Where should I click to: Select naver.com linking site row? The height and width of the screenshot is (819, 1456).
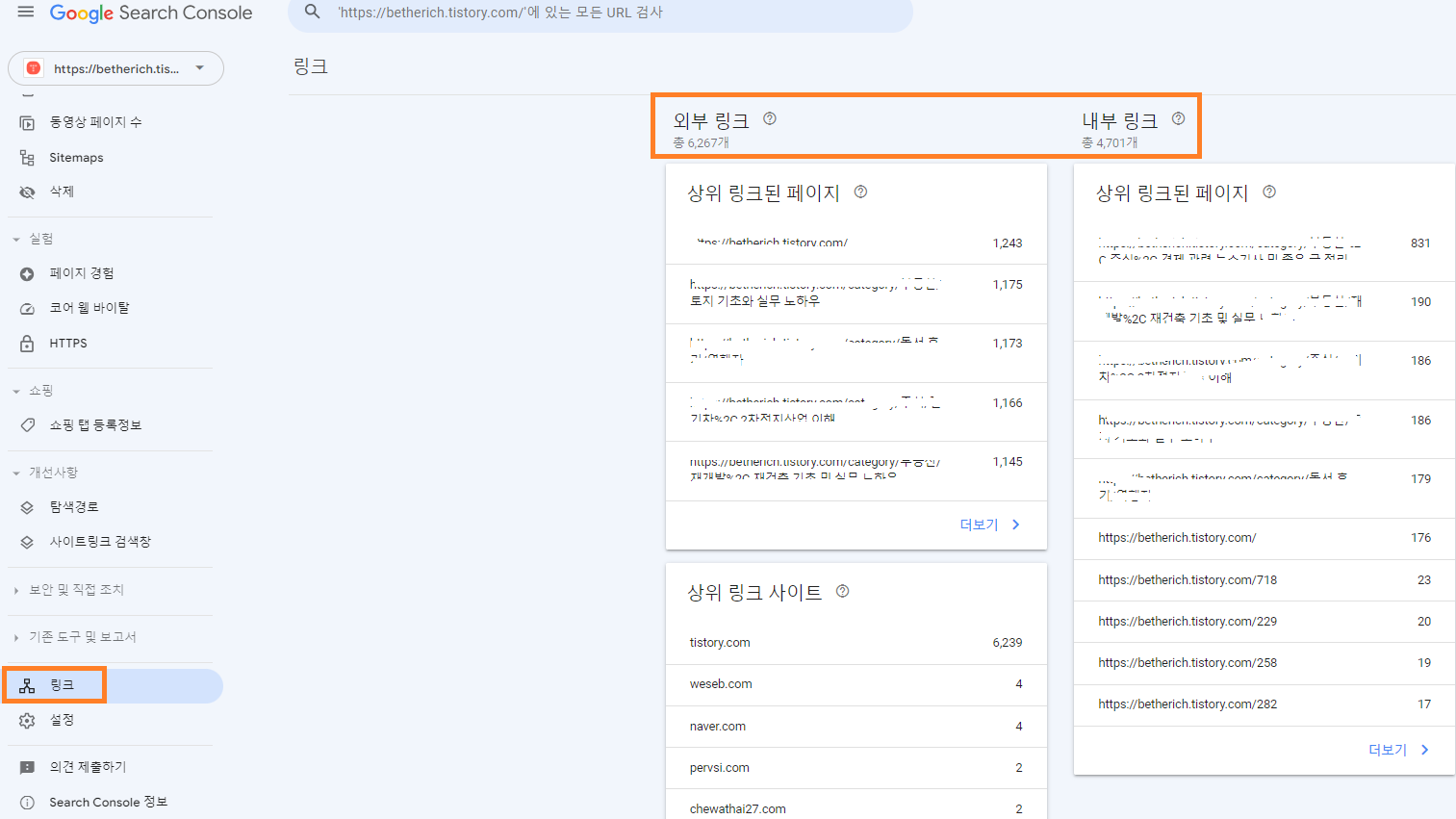[856, 727]
